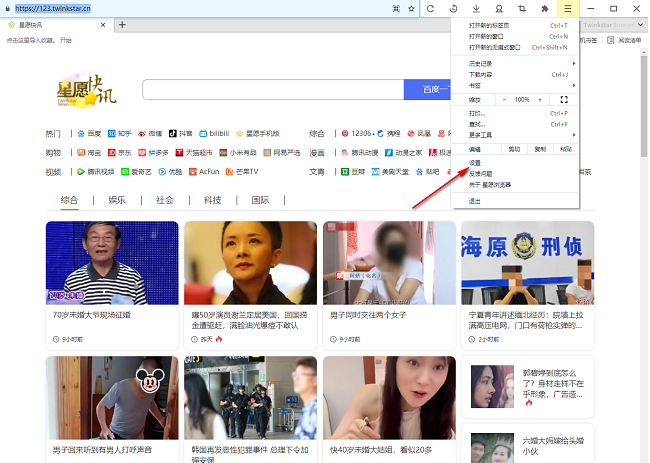Open a new tab with the plus button

[122, 25]
